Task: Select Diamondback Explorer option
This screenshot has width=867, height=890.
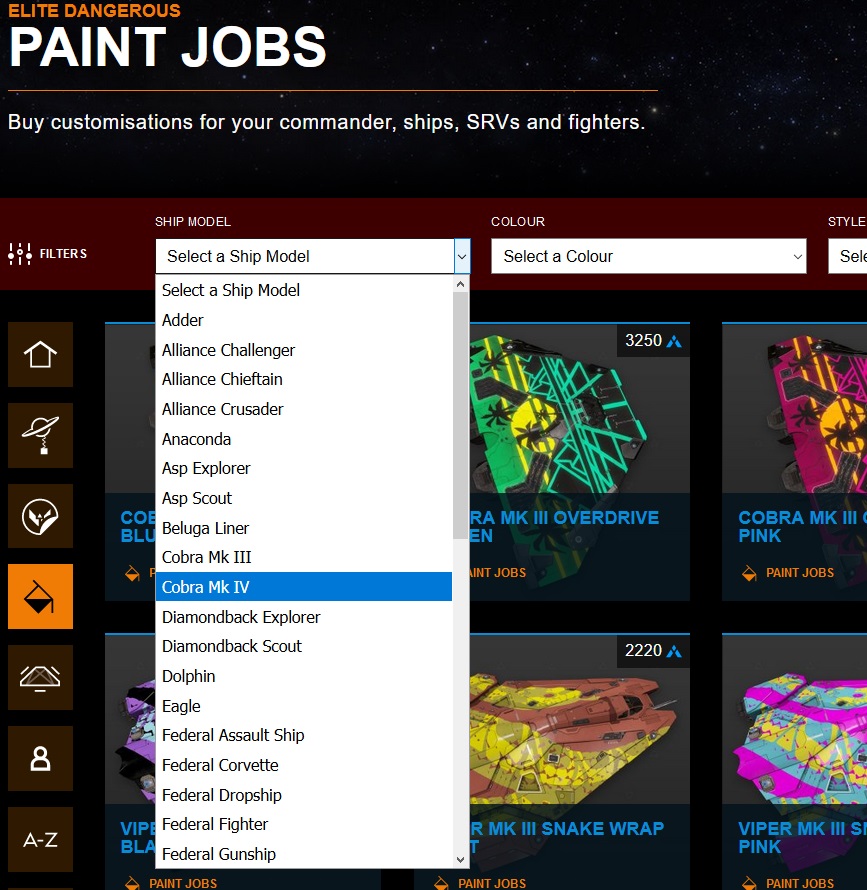Action: point(304,617)
